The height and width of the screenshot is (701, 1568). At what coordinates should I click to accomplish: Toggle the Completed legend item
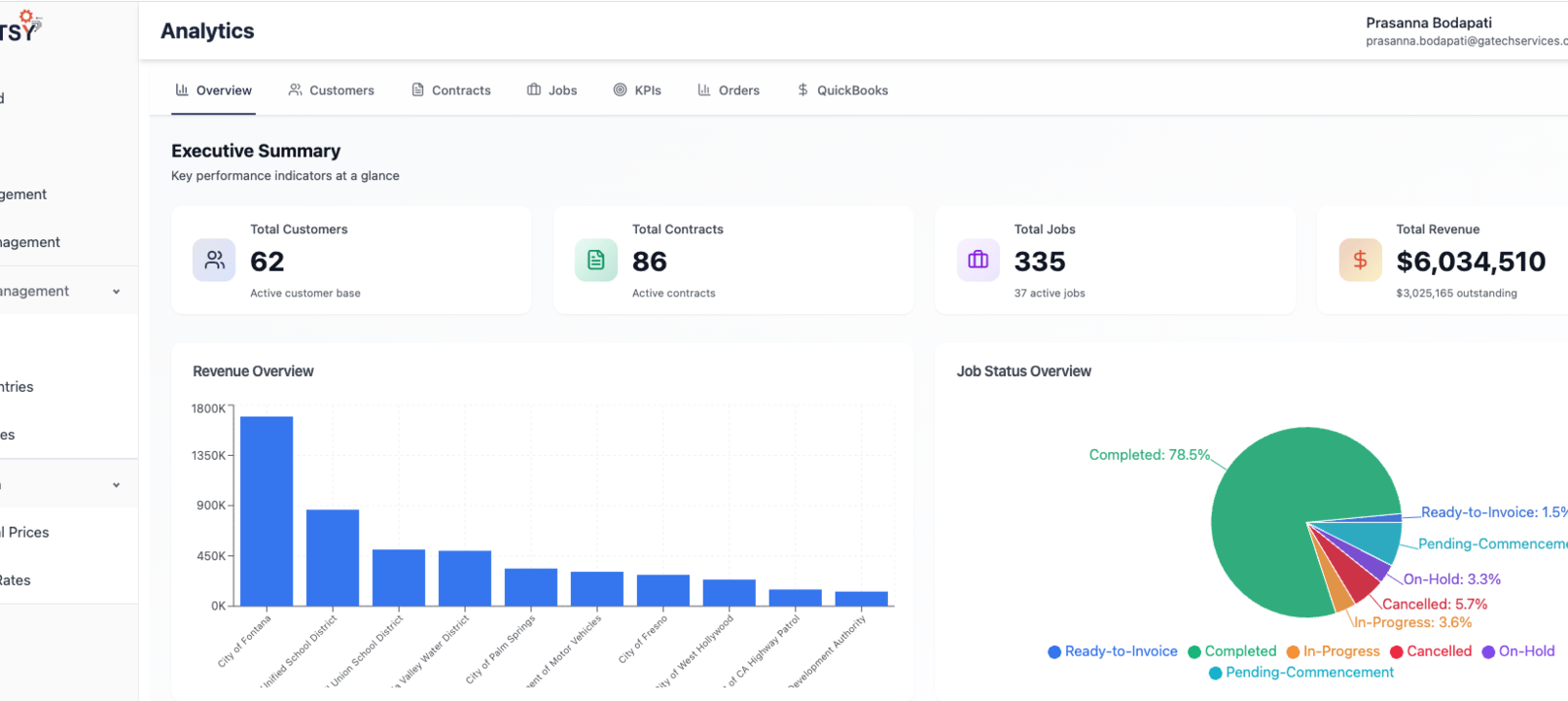coord(1231,651)
